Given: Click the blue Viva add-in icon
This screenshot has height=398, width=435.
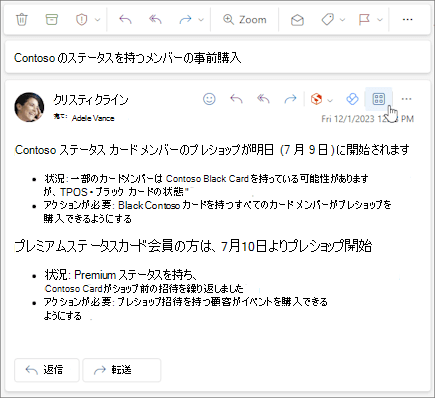Looking at the screenshot, I should [352, 99].
